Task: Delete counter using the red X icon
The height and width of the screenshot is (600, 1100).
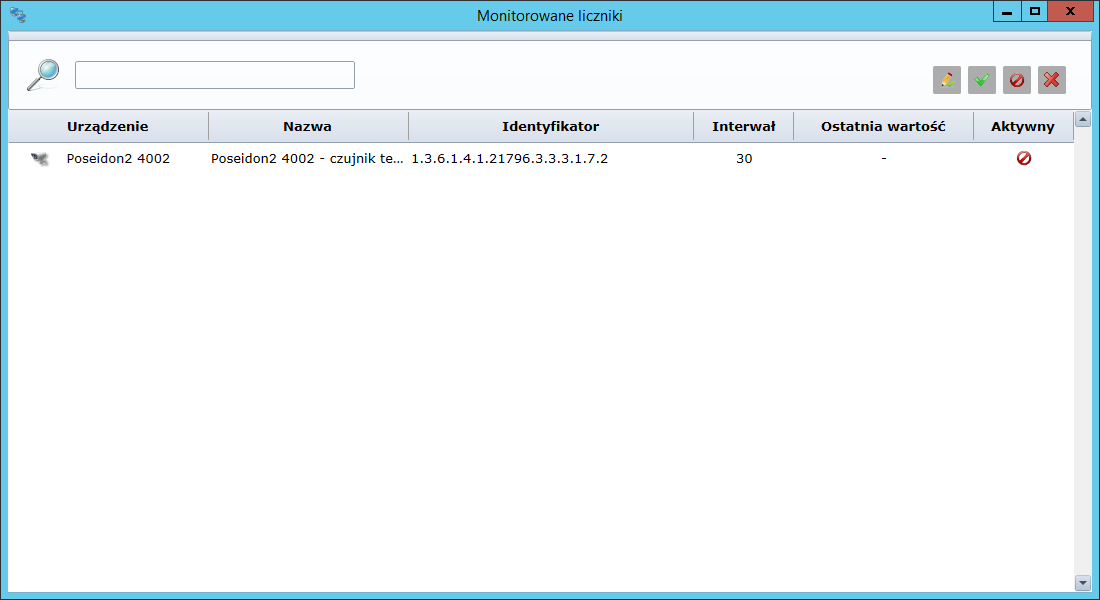Action: point(1052,80)
